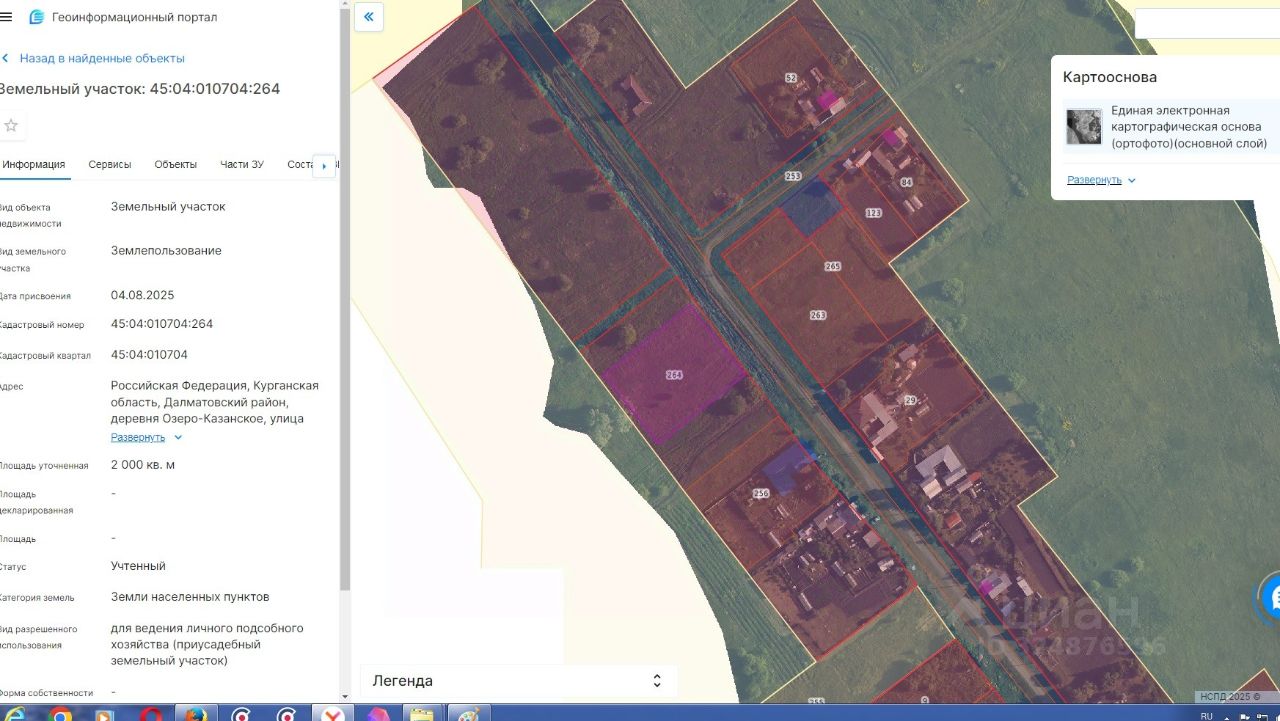Open the blue chat widget at the right edge
Viewport: 1280px width, 721px height.
1271,598
